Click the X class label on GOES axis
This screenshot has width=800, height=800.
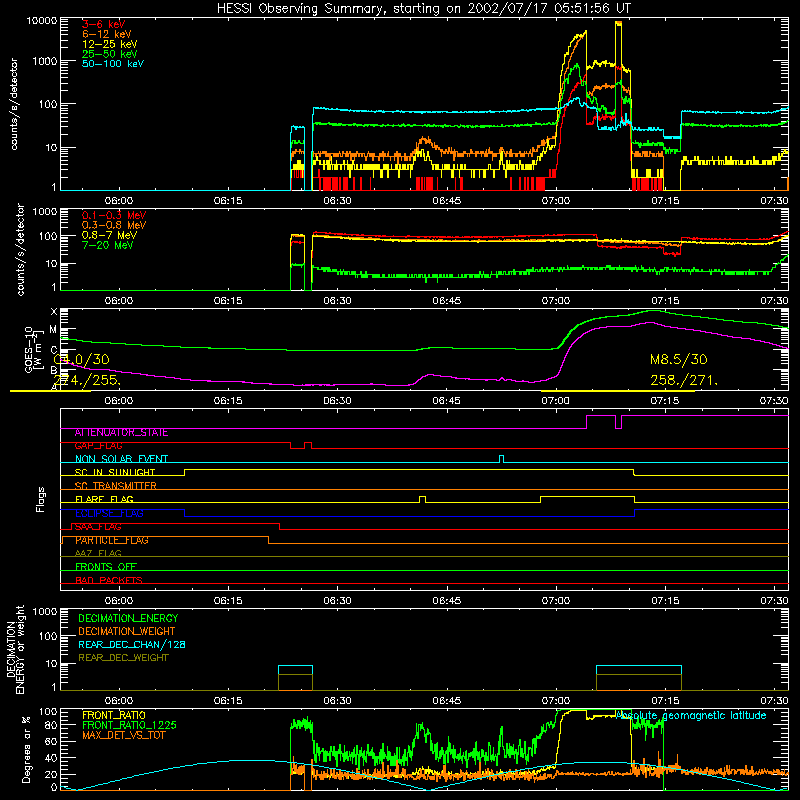point(54,312)
